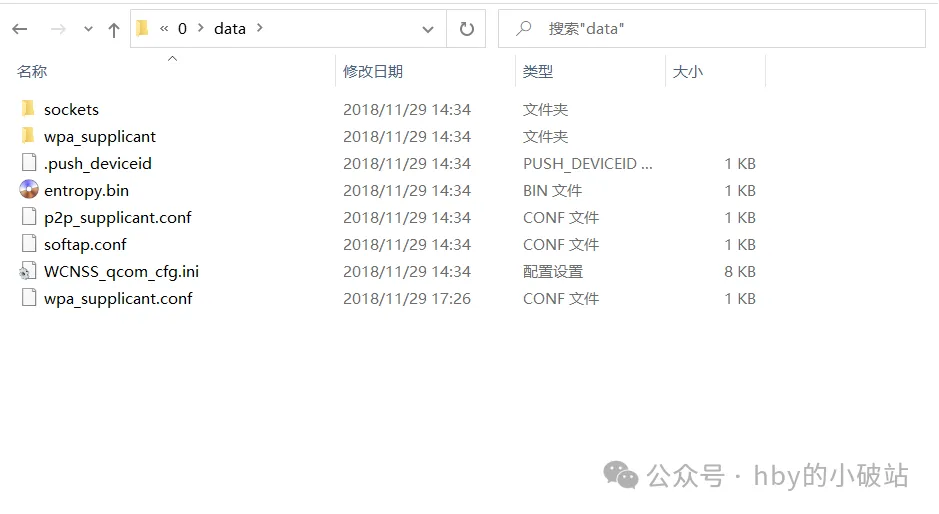Screen dimensions: 939x514
Task: Click the 大小 column header
Action: (688, 72)
